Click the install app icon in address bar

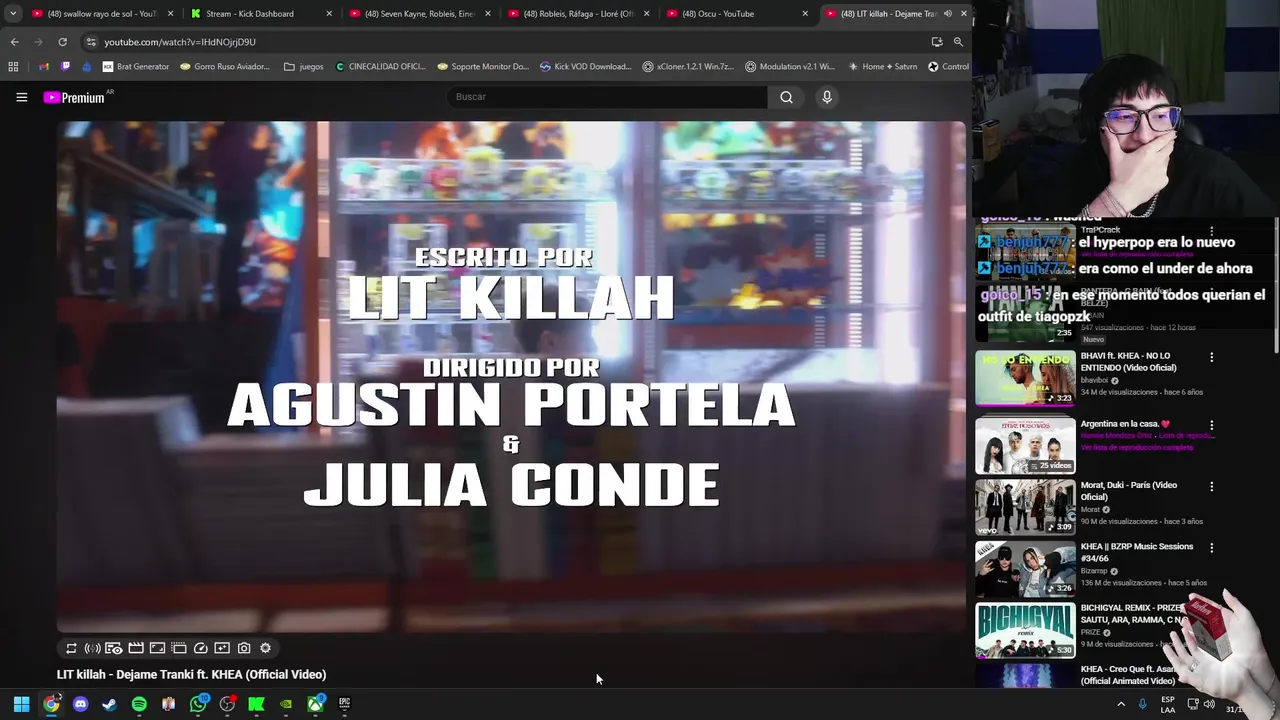[x=937, y=42]
